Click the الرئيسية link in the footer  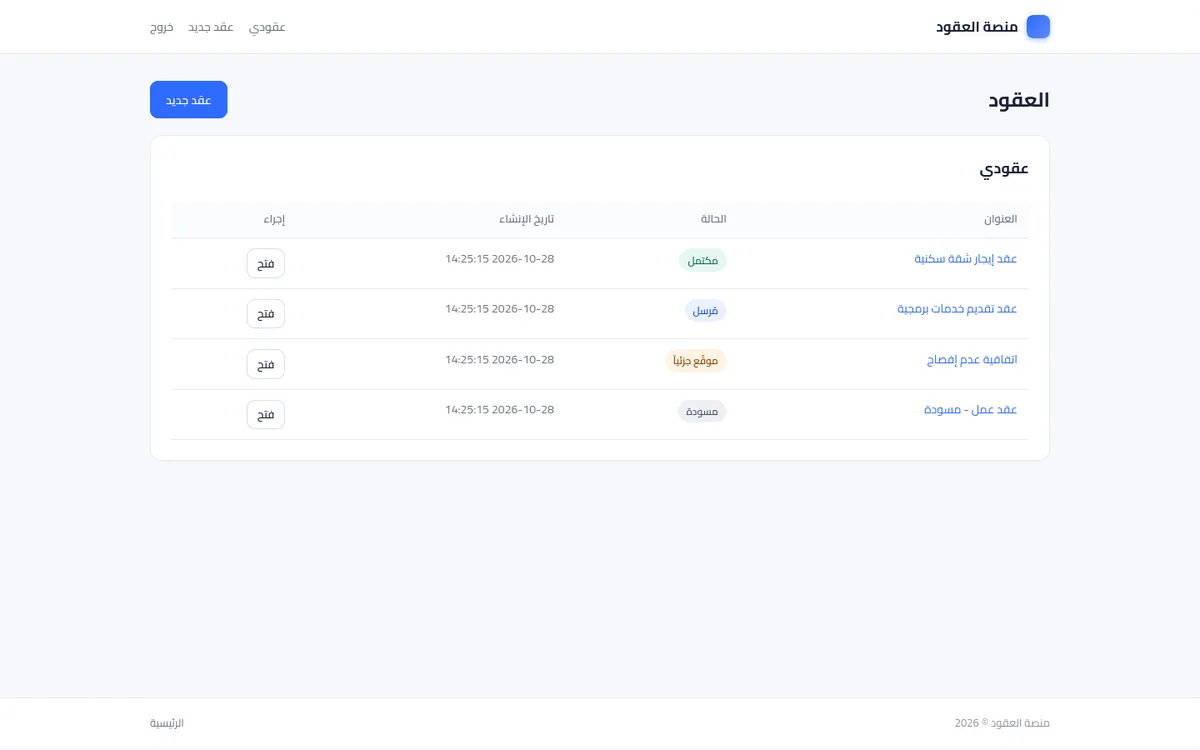pos(167,723)
